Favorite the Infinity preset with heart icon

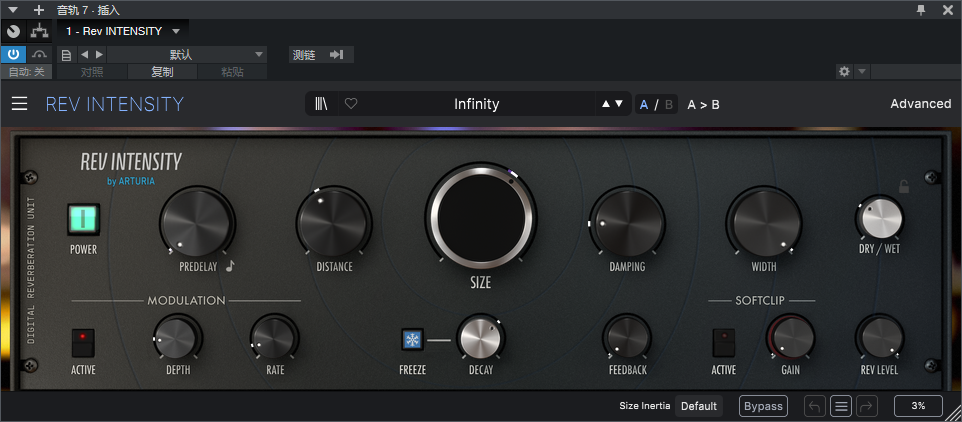click(x=351, y=104)
